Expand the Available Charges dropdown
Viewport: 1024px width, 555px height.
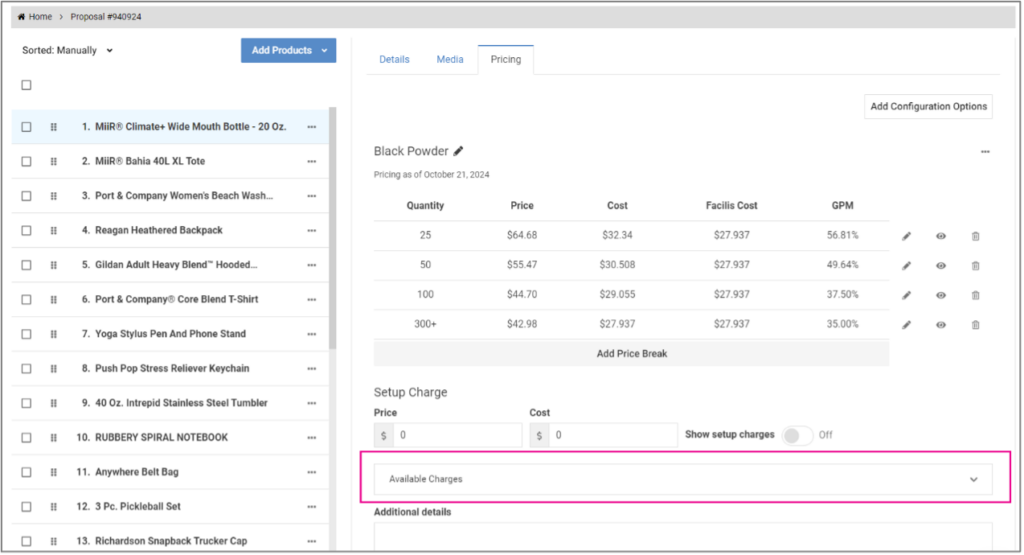pyautogui.click(x=683, y=480)
